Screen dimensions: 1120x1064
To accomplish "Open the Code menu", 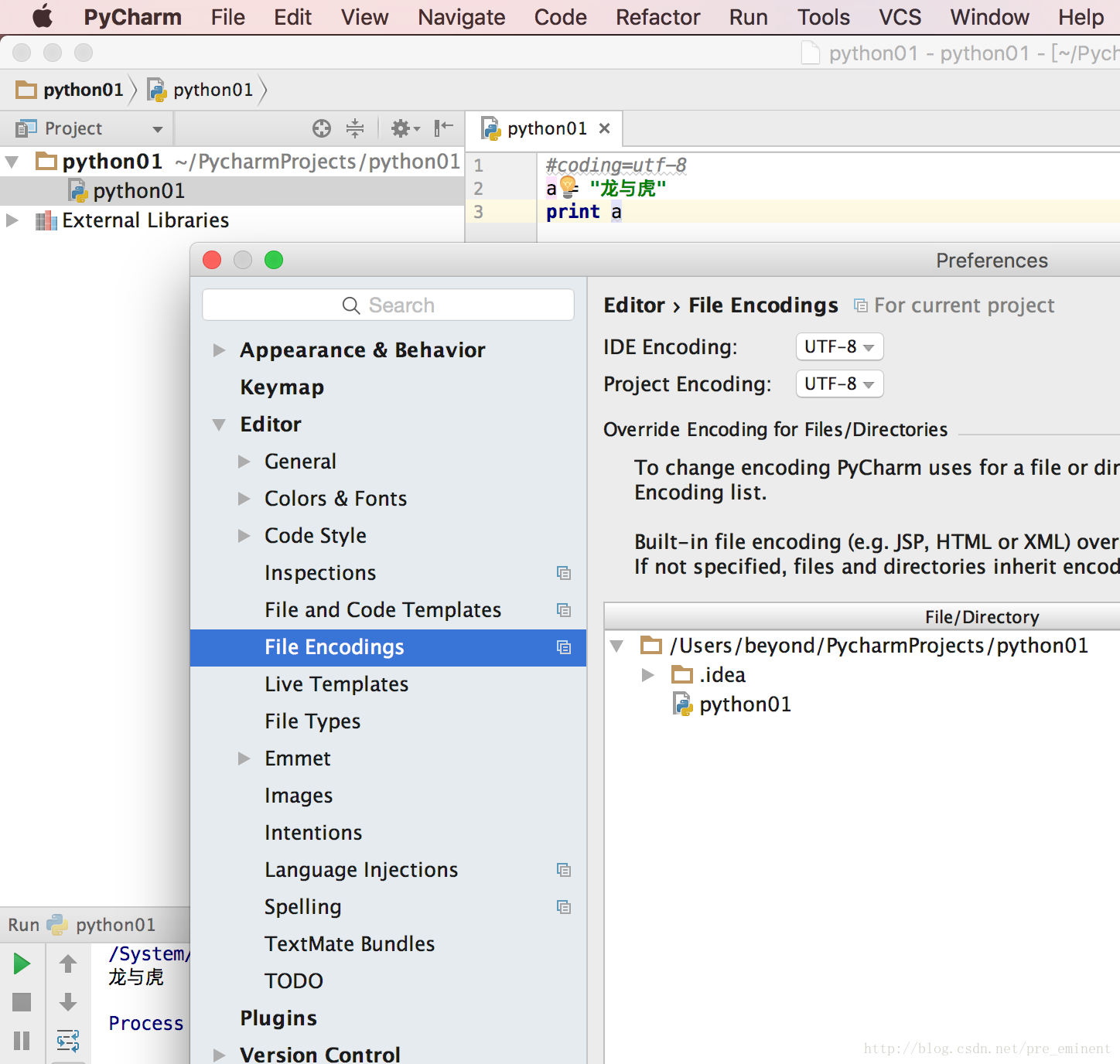I will (561, 17).
